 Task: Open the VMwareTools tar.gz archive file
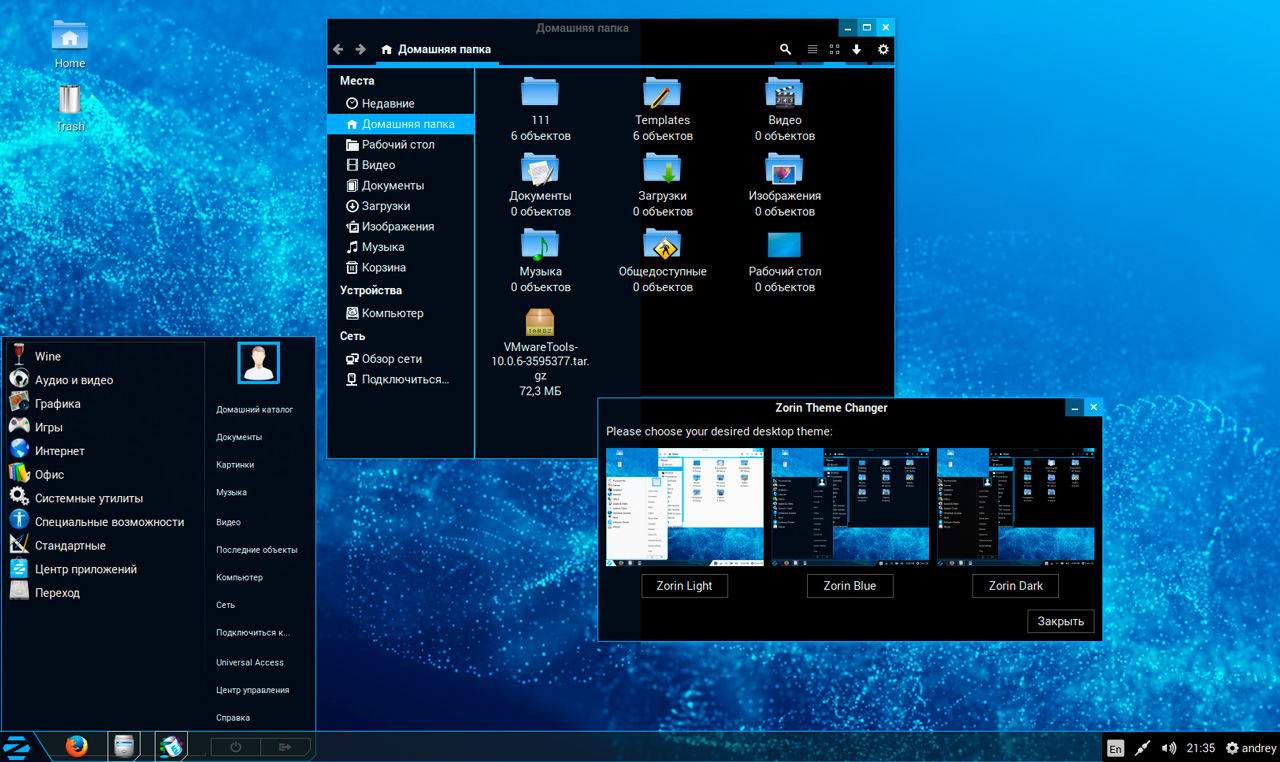tap(540, 323)
